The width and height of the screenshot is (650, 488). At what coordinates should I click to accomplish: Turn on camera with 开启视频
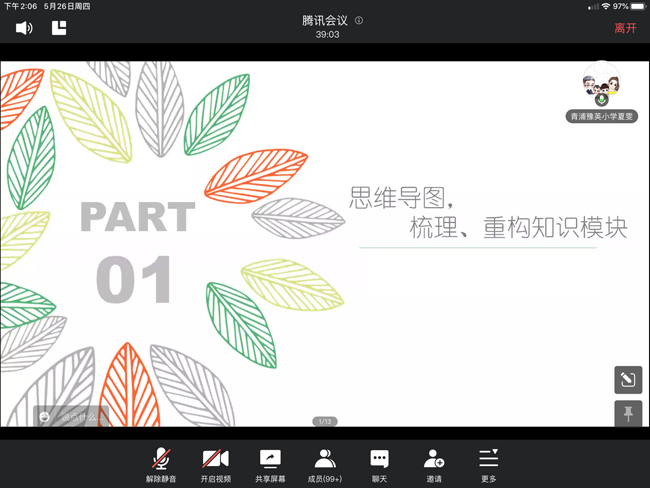point(215,464)
